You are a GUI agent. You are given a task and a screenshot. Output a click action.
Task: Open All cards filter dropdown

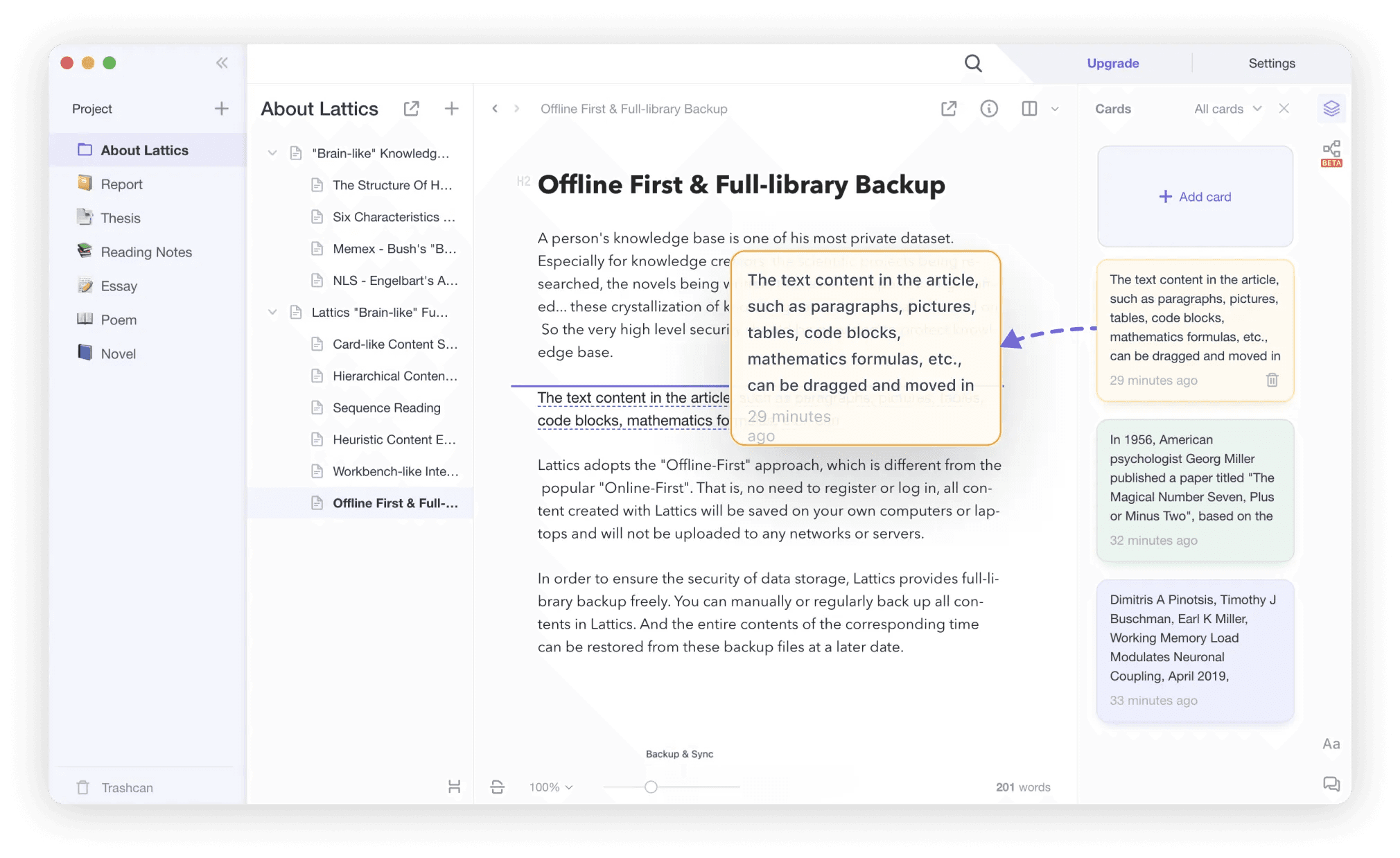coord(1227,109)
